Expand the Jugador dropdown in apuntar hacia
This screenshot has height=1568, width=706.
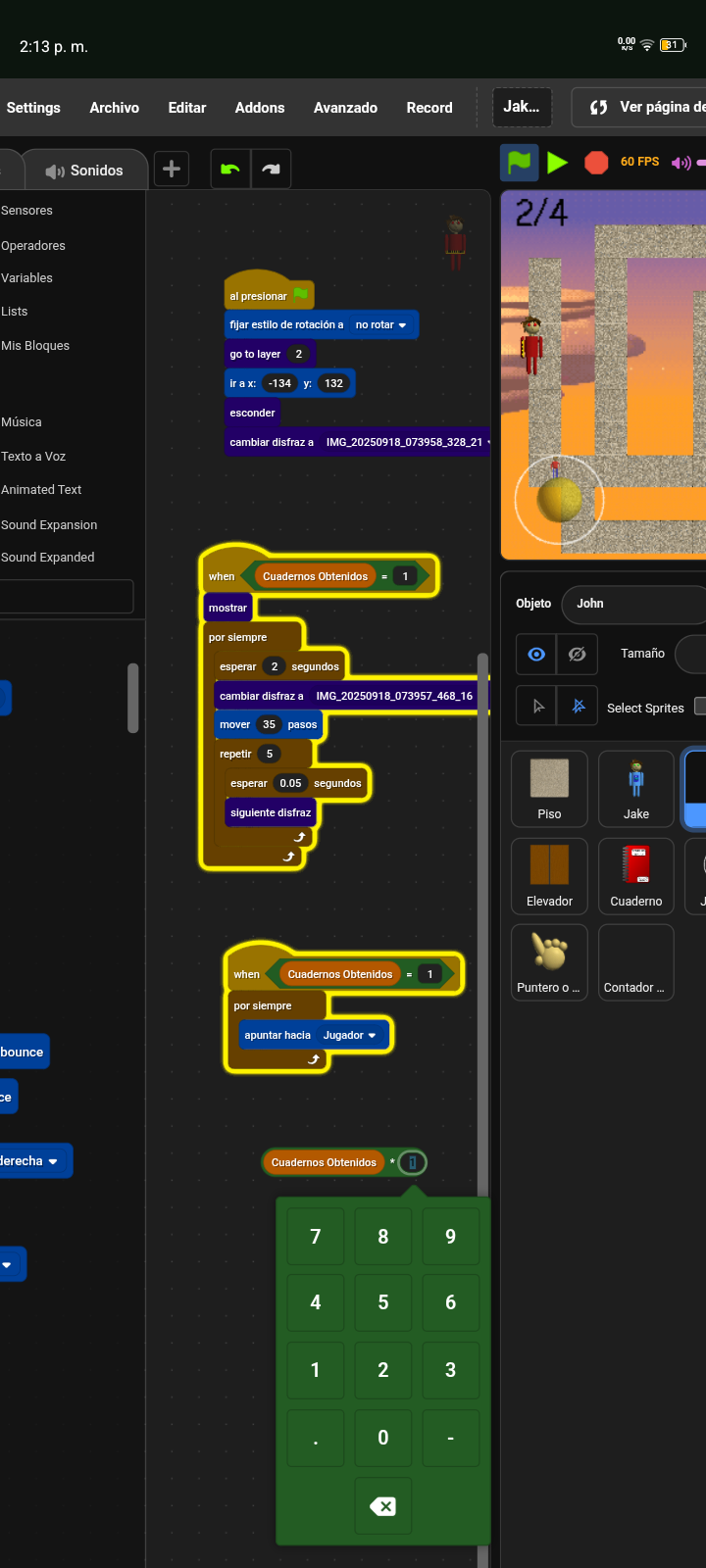tap(349, 1035)
